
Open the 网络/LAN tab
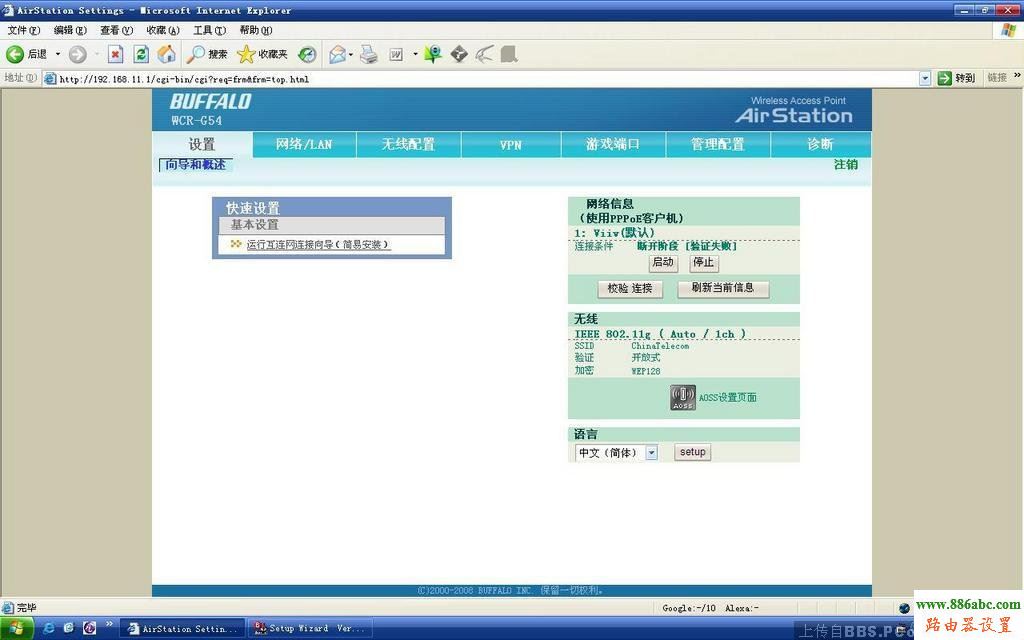pyautogui.click(x=304, y=144)
